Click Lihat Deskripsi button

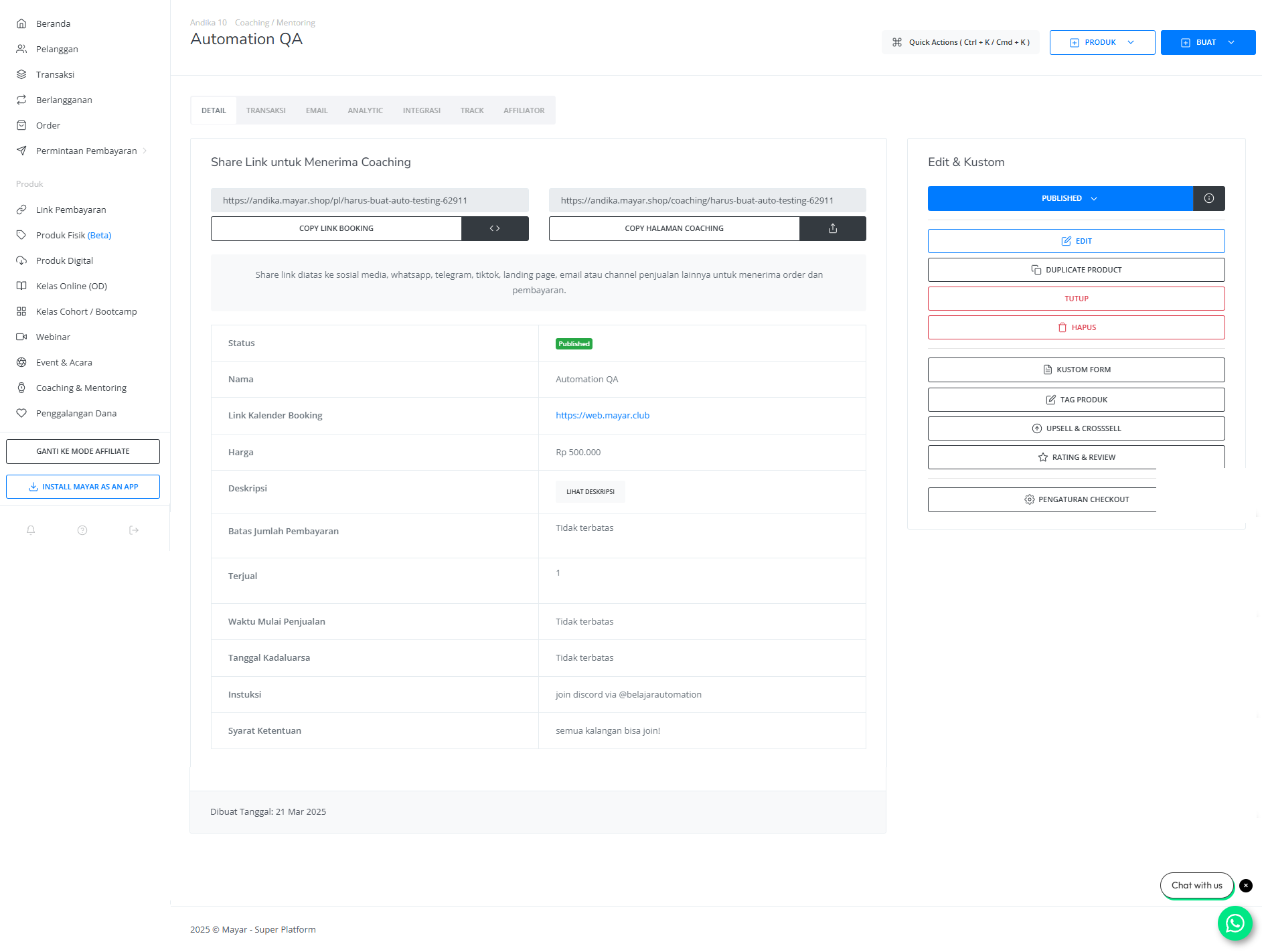(590, 491)
